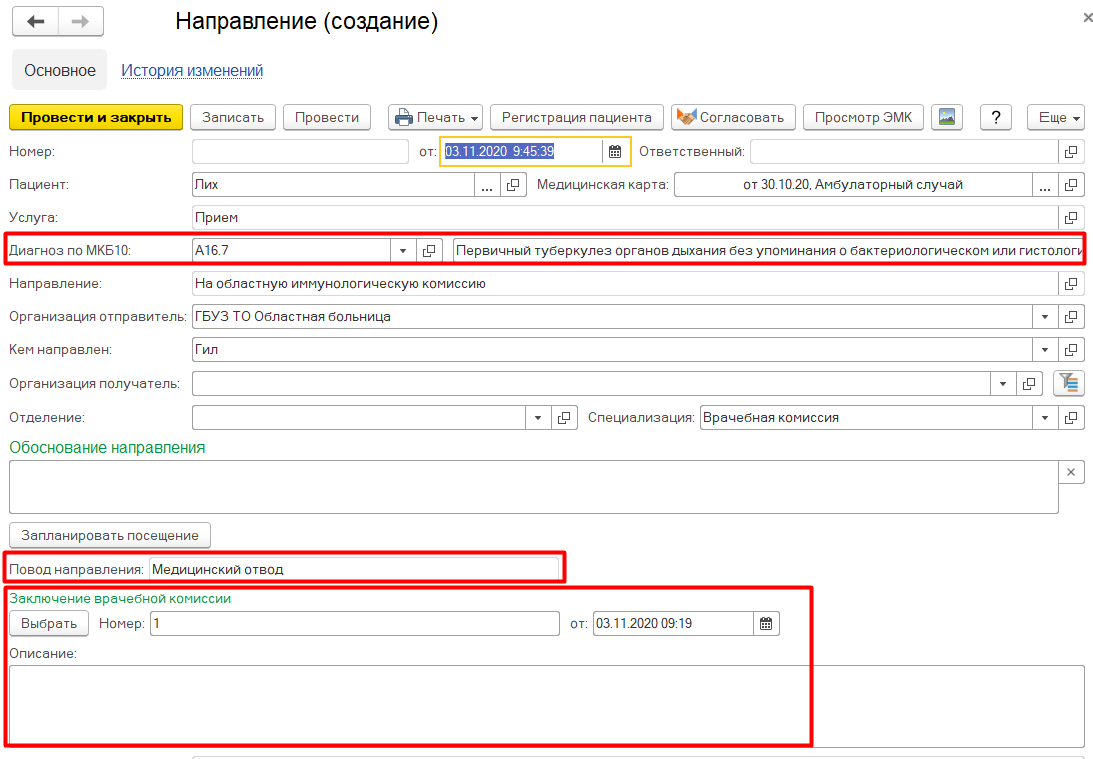
Task: Click the forward navigation arrow
Action: tap(81, 22)
